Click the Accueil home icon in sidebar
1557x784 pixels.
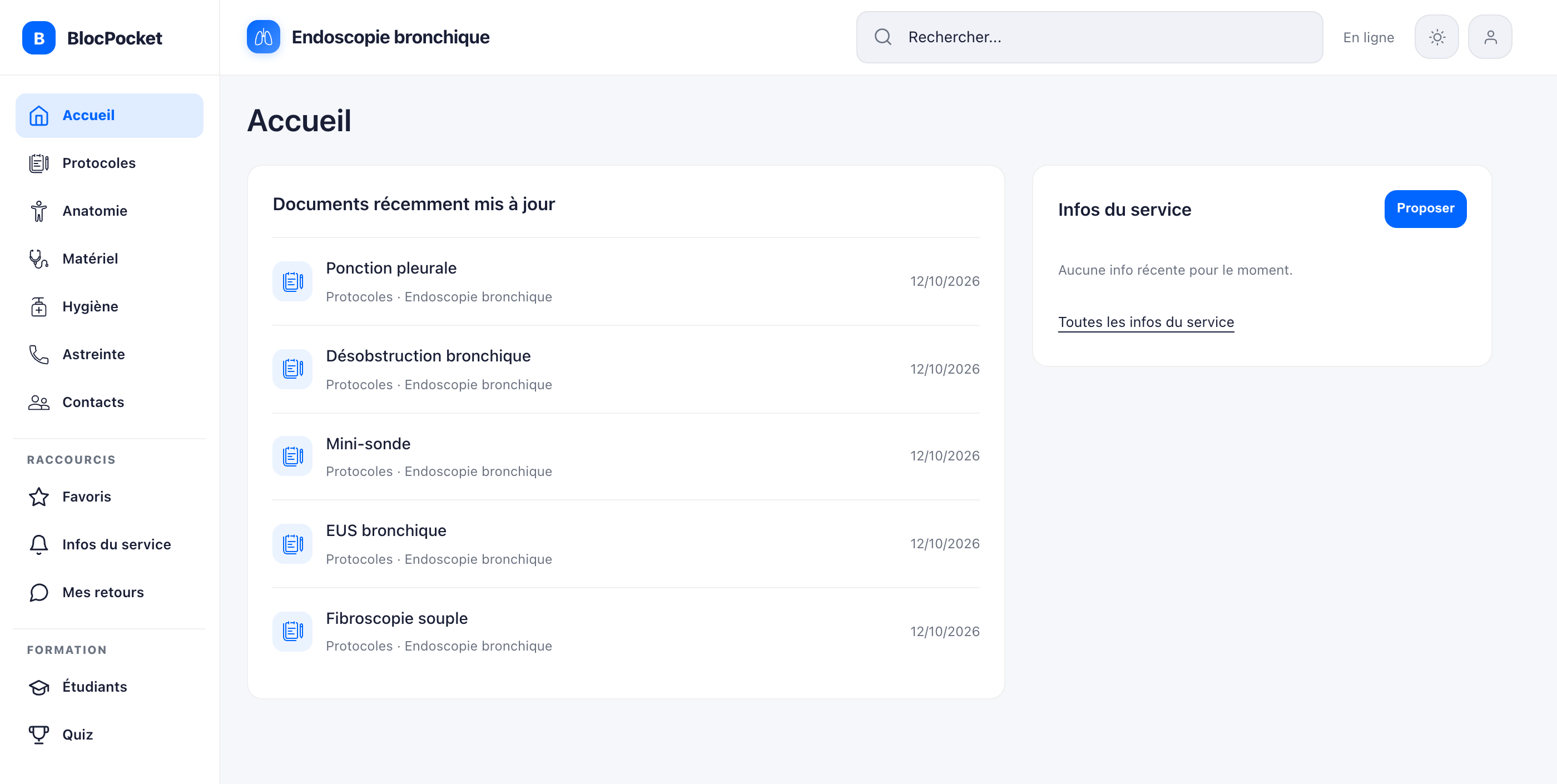point(39,116)
